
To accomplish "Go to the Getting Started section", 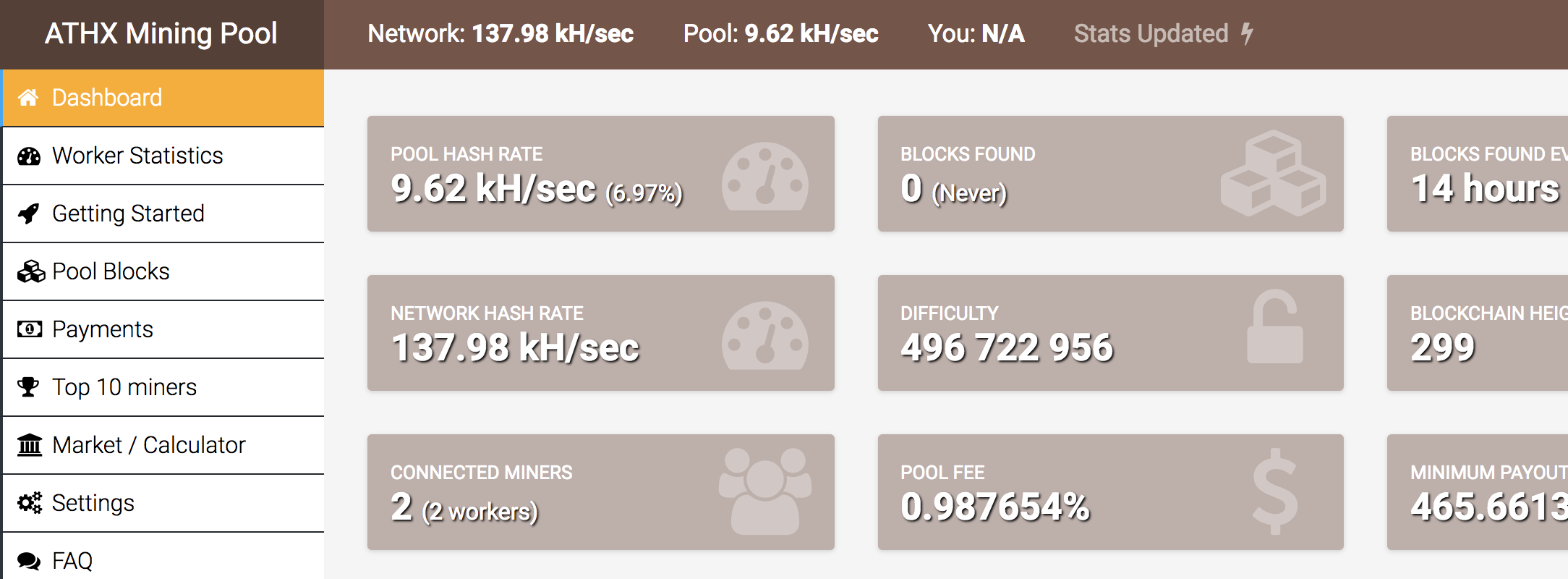I will [x=128, y=214].
